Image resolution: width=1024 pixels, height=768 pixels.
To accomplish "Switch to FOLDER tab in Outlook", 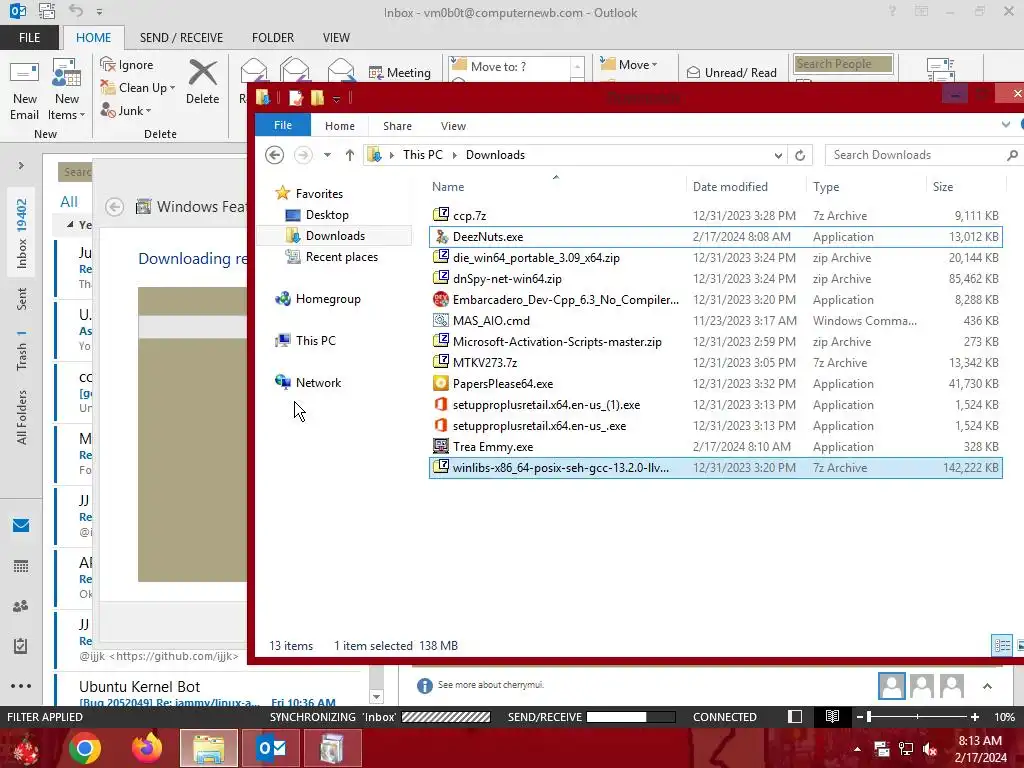I will click(x=273, y=37).
